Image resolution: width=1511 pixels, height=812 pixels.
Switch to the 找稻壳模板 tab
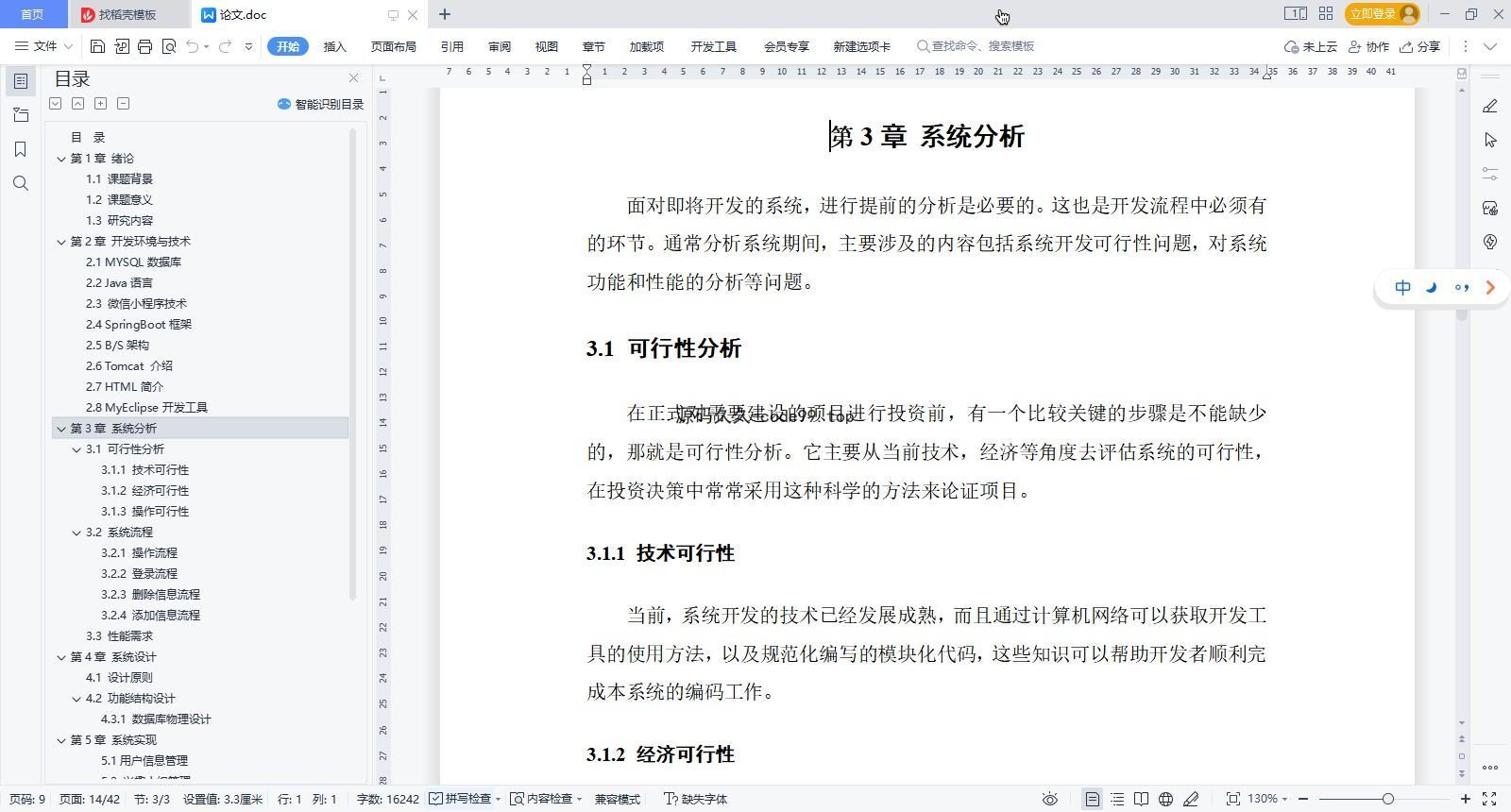point(127,14)
